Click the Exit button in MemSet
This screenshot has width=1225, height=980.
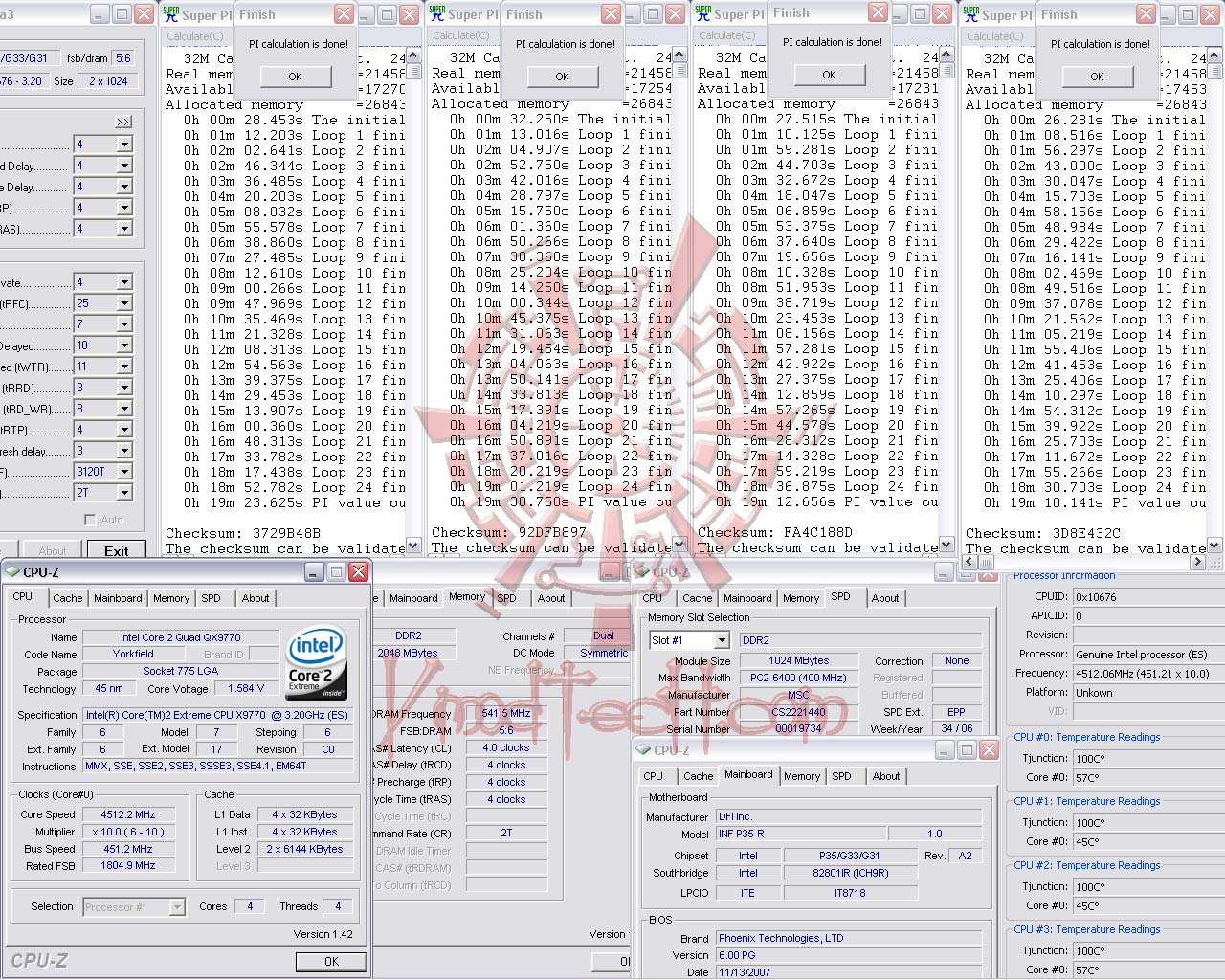pyautogui.click(x=116, y=550)
